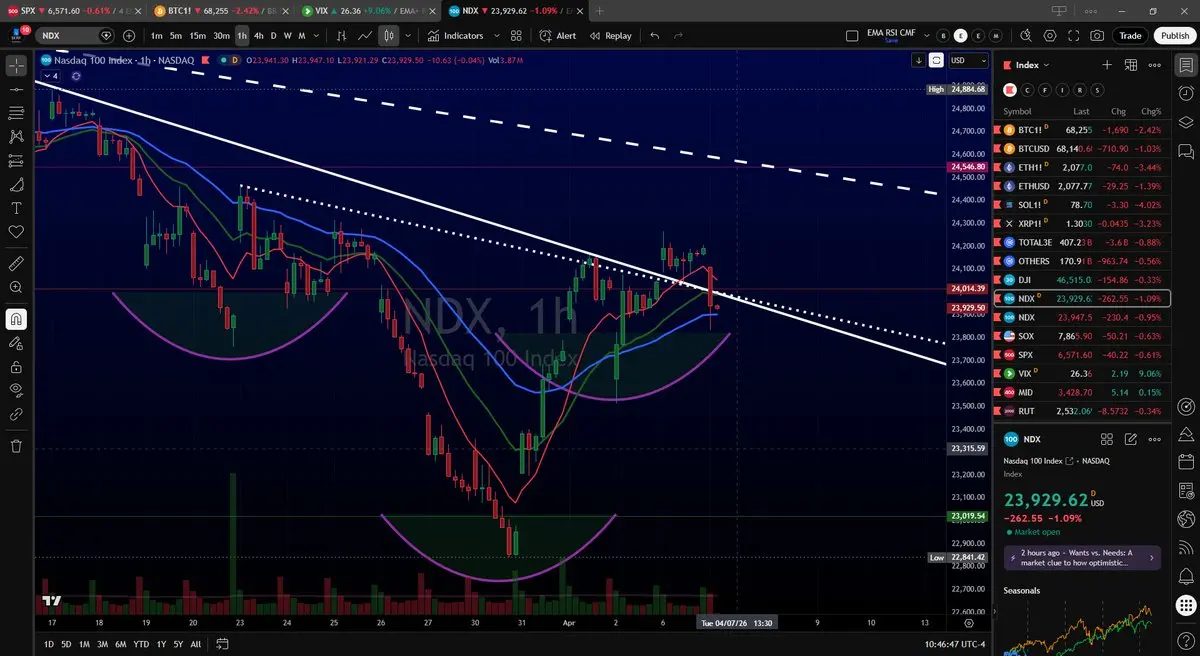Select the 15m timeframe
The width and height of the screenshot is (1200, 656).
pyautogui.click(x=198, y=36)
